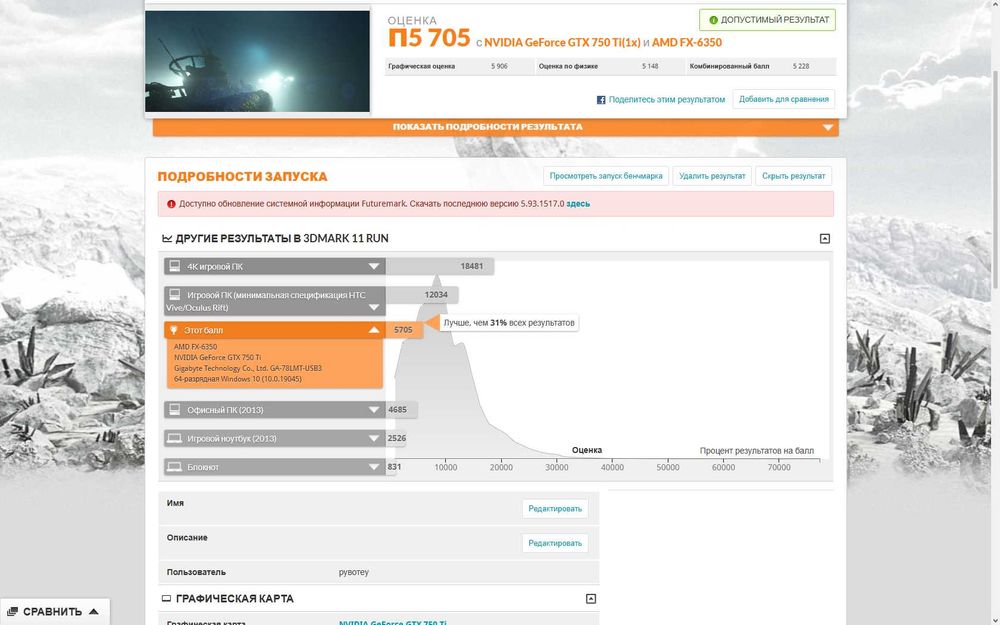Viewport: 1000px width, 625px height.
Task: Click the green valid-result info icon
Action: pos(714,20)
